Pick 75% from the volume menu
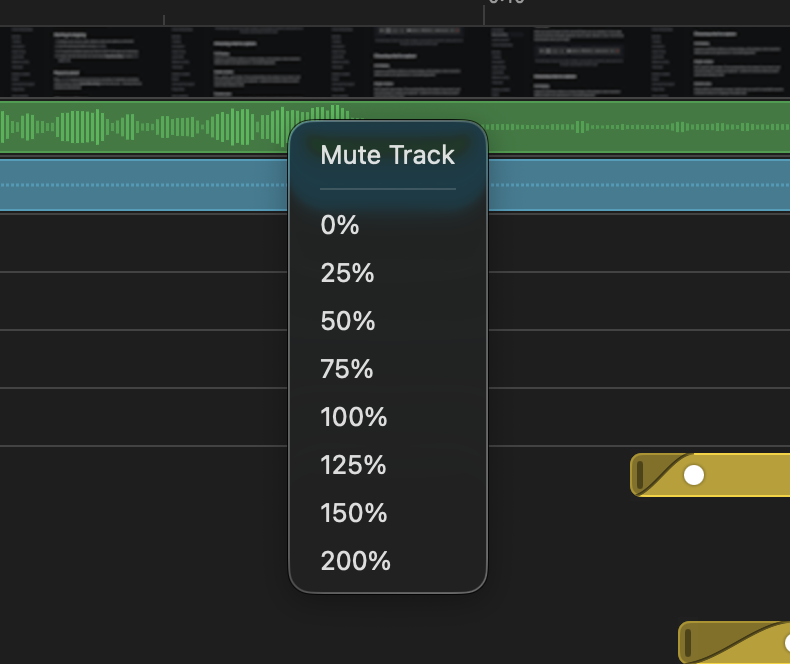 [x=387, y=369]
